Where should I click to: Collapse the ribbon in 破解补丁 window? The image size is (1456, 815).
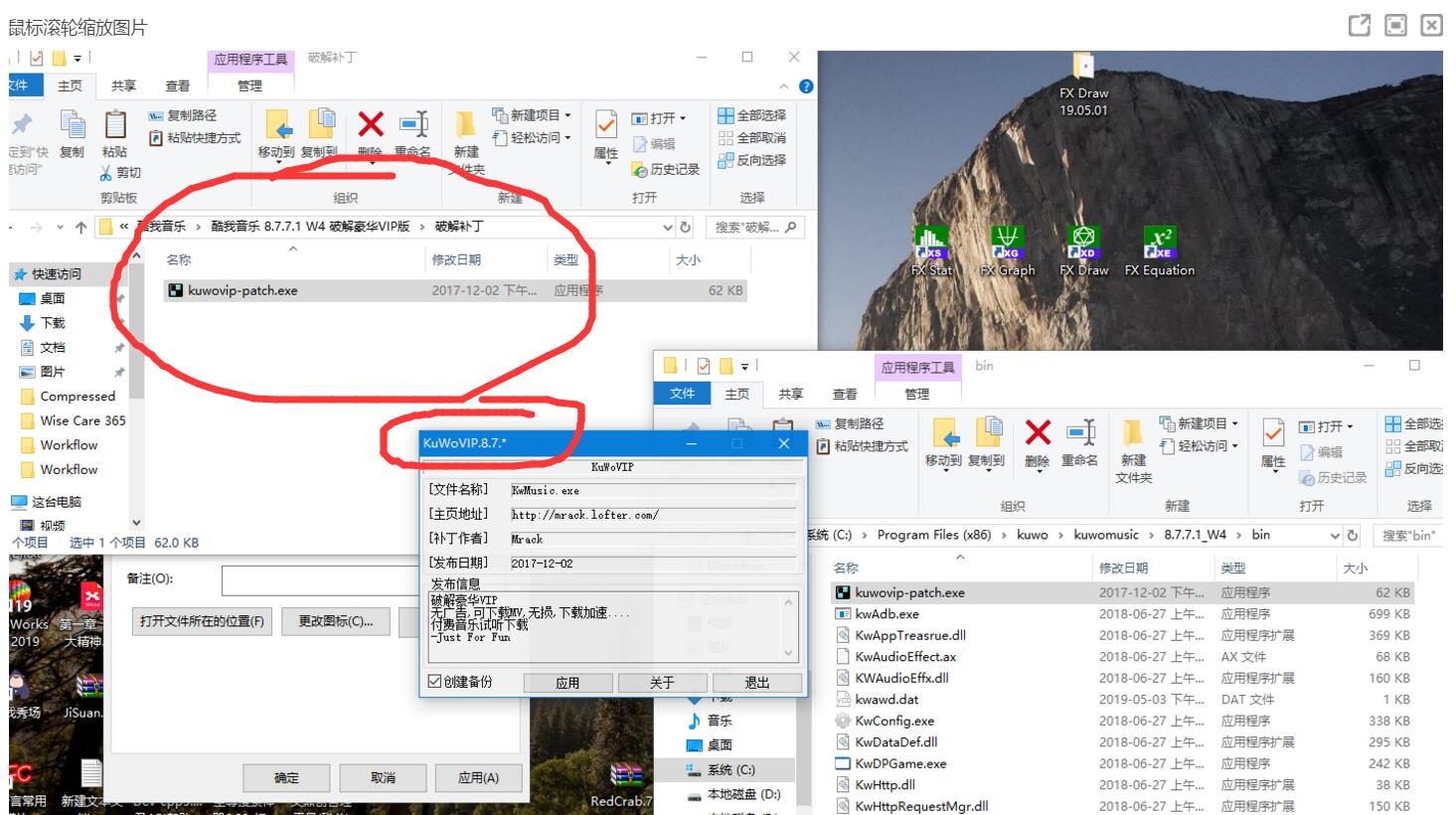783,86
